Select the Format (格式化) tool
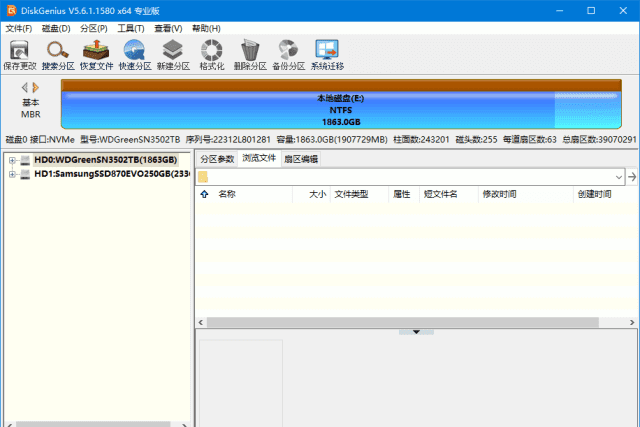 [211, 55]
